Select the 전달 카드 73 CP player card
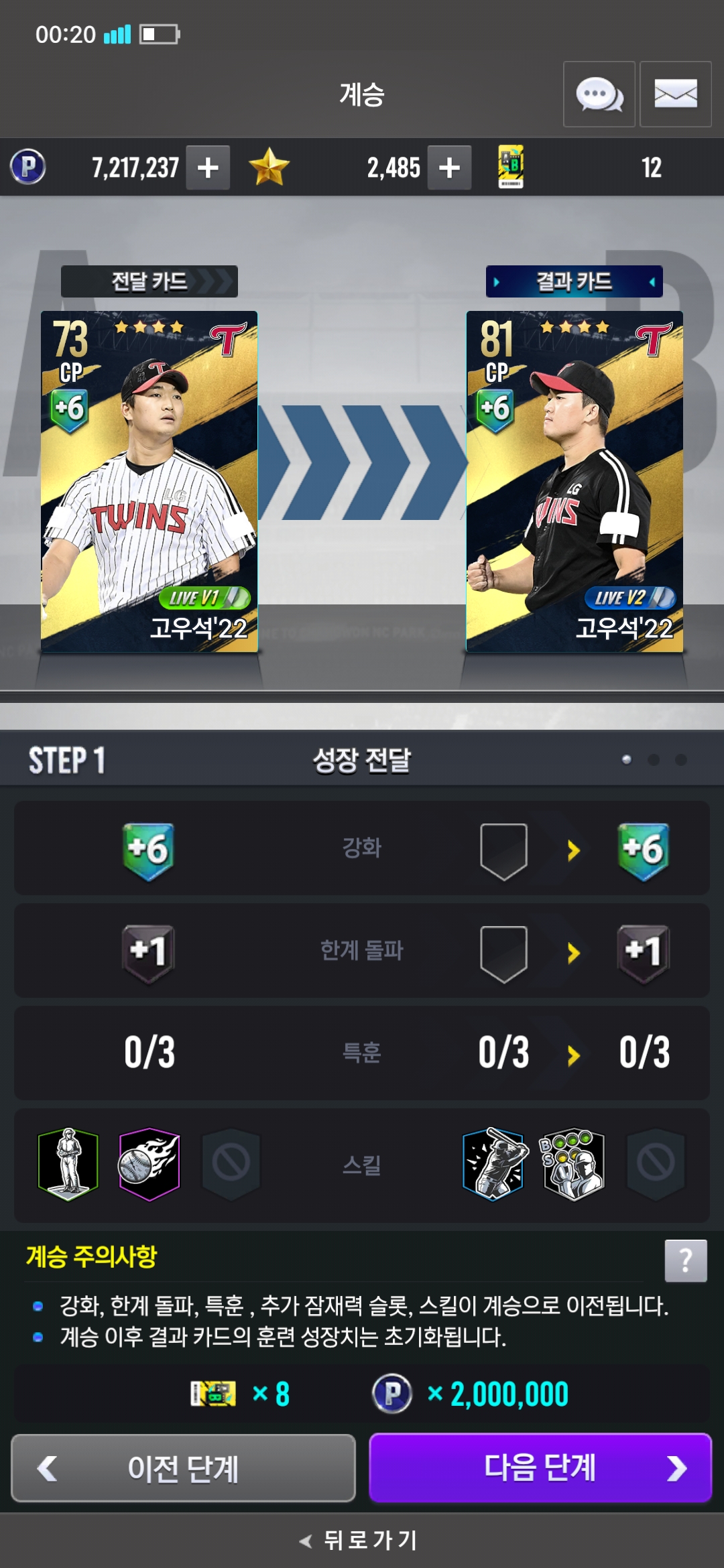Screen dimensions: 724x1568 tap(149, 481)
